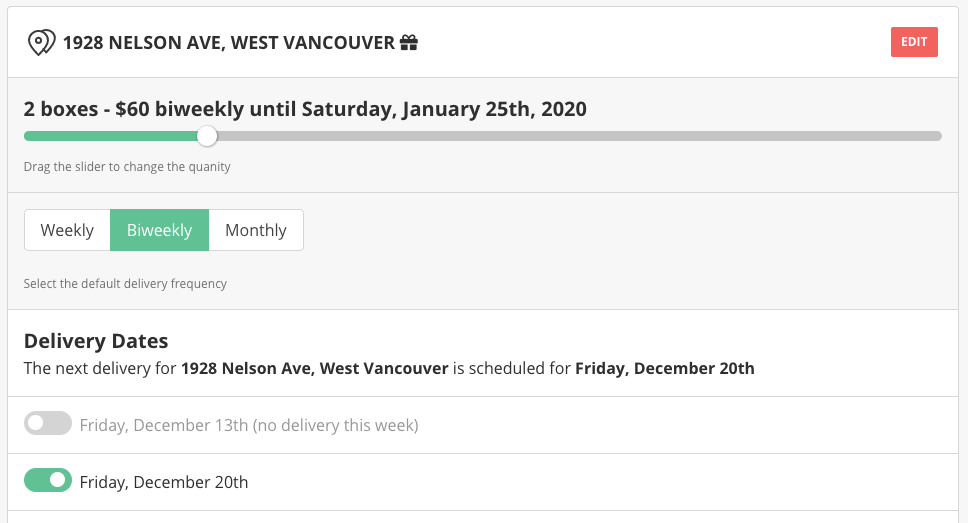Click the 1928 NELSON AVE, WEST VANCOUVER heading
Image resolution: width=968 pixels, height=523 pixels.
[229, 43]
